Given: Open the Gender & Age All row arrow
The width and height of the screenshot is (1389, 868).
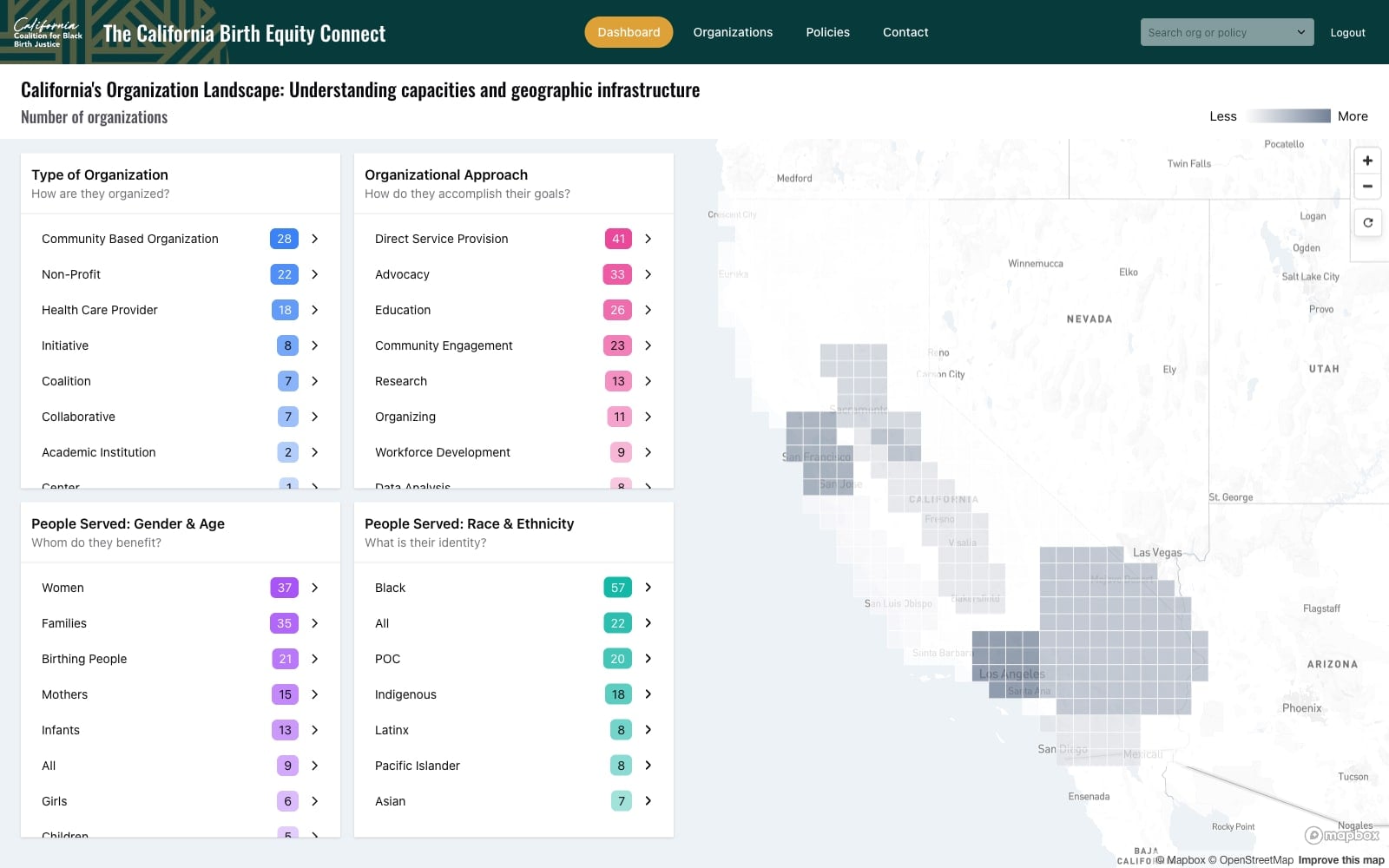Looking at the screenshot, I should (x=315, y=766).
